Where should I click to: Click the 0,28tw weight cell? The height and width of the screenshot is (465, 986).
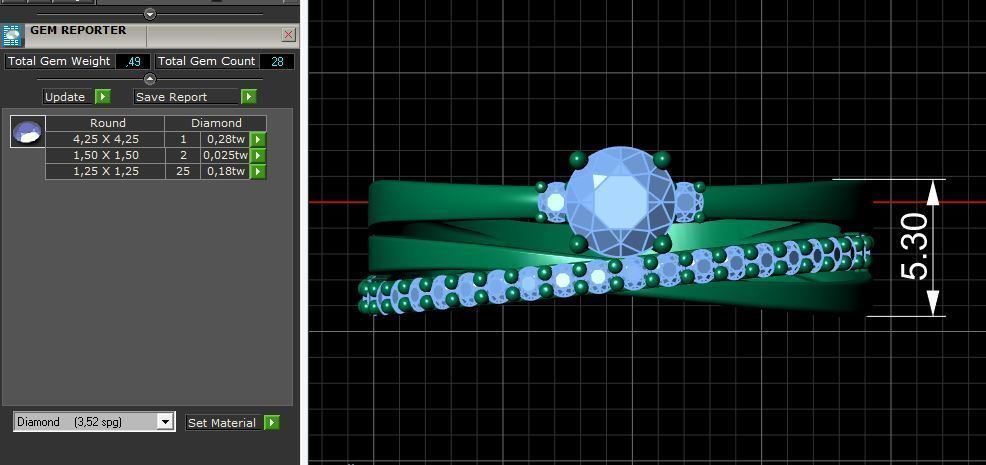pos(225,139)
